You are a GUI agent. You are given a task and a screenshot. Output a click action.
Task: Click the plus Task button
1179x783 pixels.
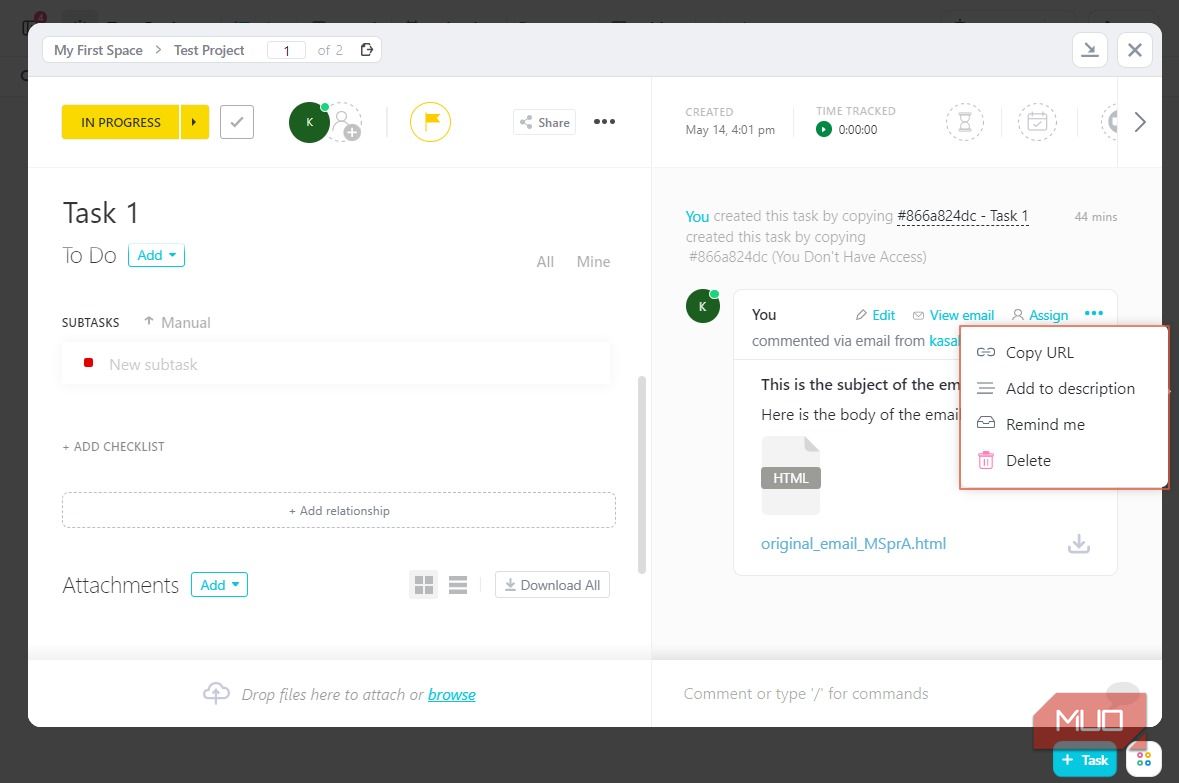[x=1085, y=760]
